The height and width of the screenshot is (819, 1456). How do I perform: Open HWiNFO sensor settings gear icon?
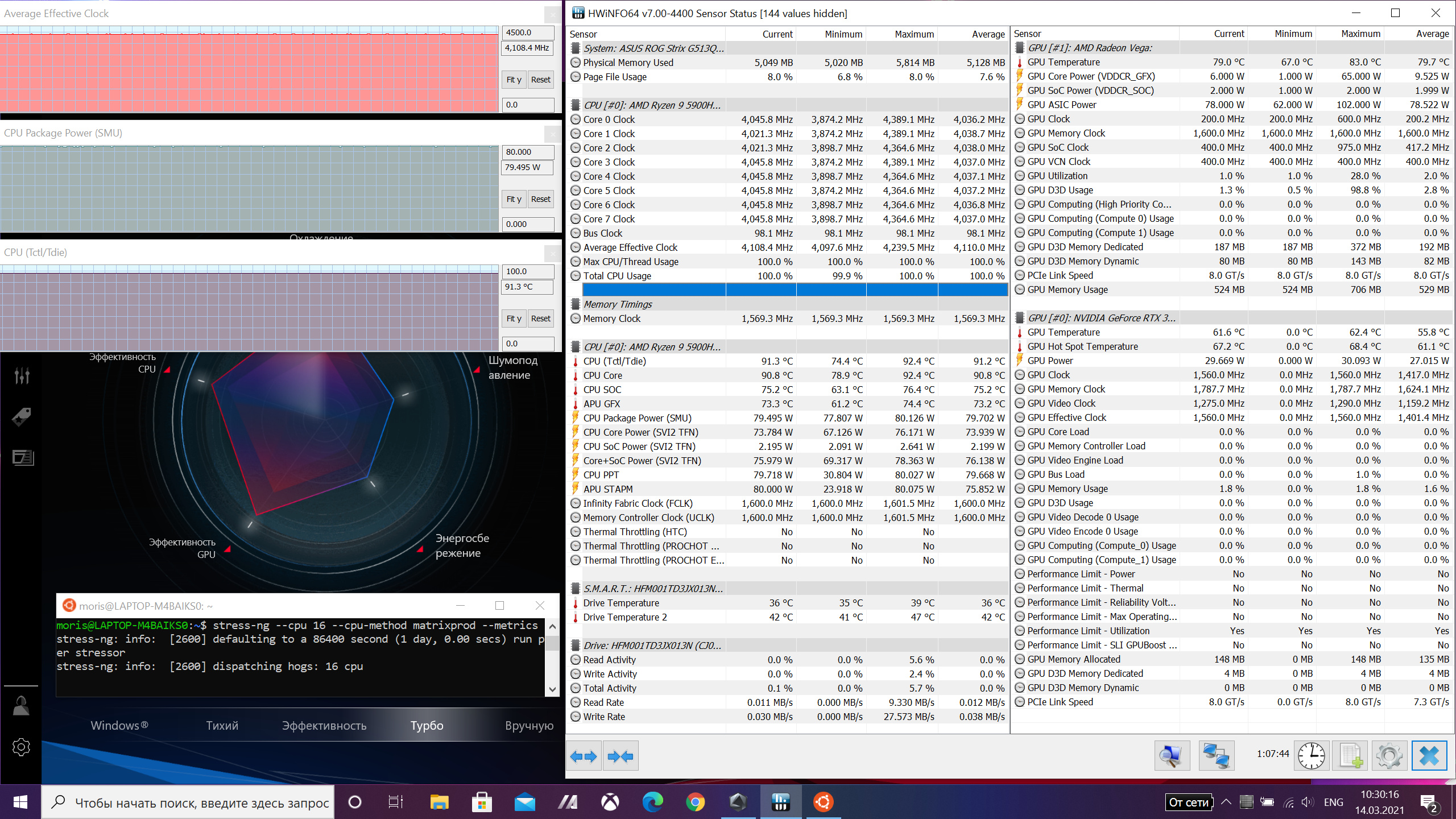1389,756
